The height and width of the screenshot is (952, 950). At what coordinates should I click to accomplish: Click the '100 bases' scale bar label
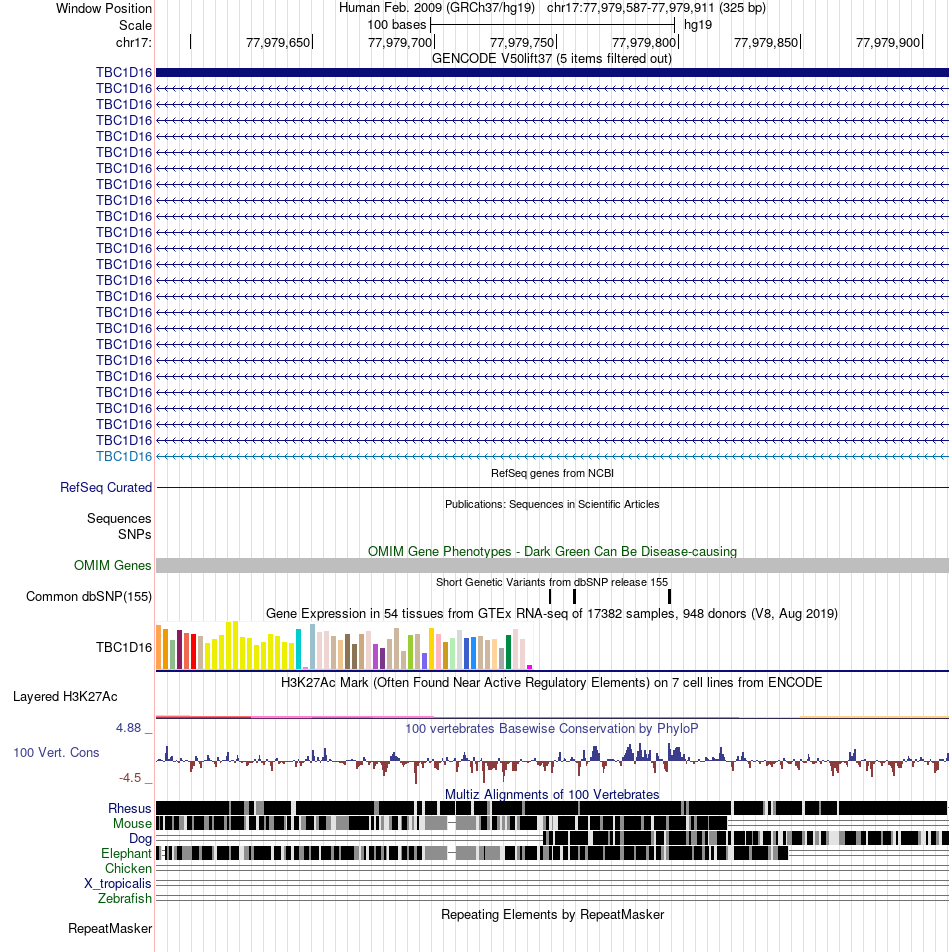[x=396, y=25]
